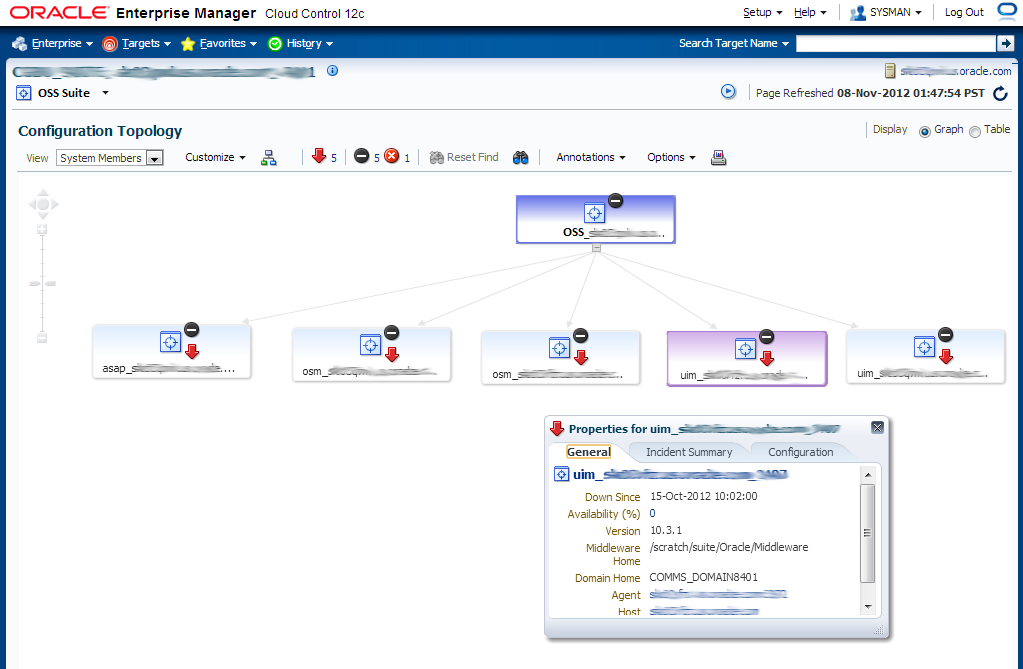Click blackout badge on second osm_ node
Screen dimensions: 1023x669
(x=581, y=335)
